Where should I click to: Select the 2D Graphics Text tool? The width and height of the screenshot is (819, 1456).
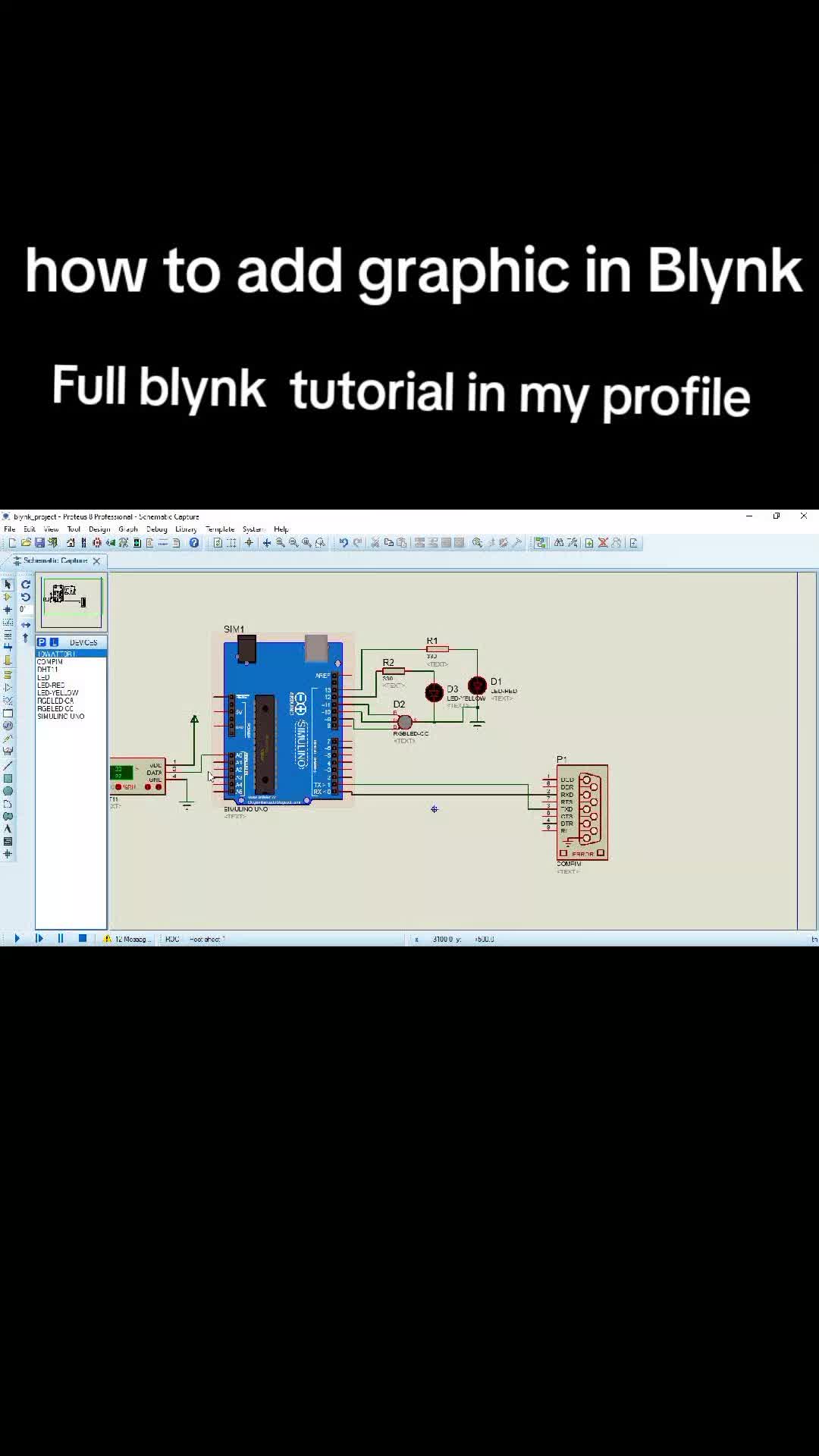pyautogui.click(x=8, y=829)
